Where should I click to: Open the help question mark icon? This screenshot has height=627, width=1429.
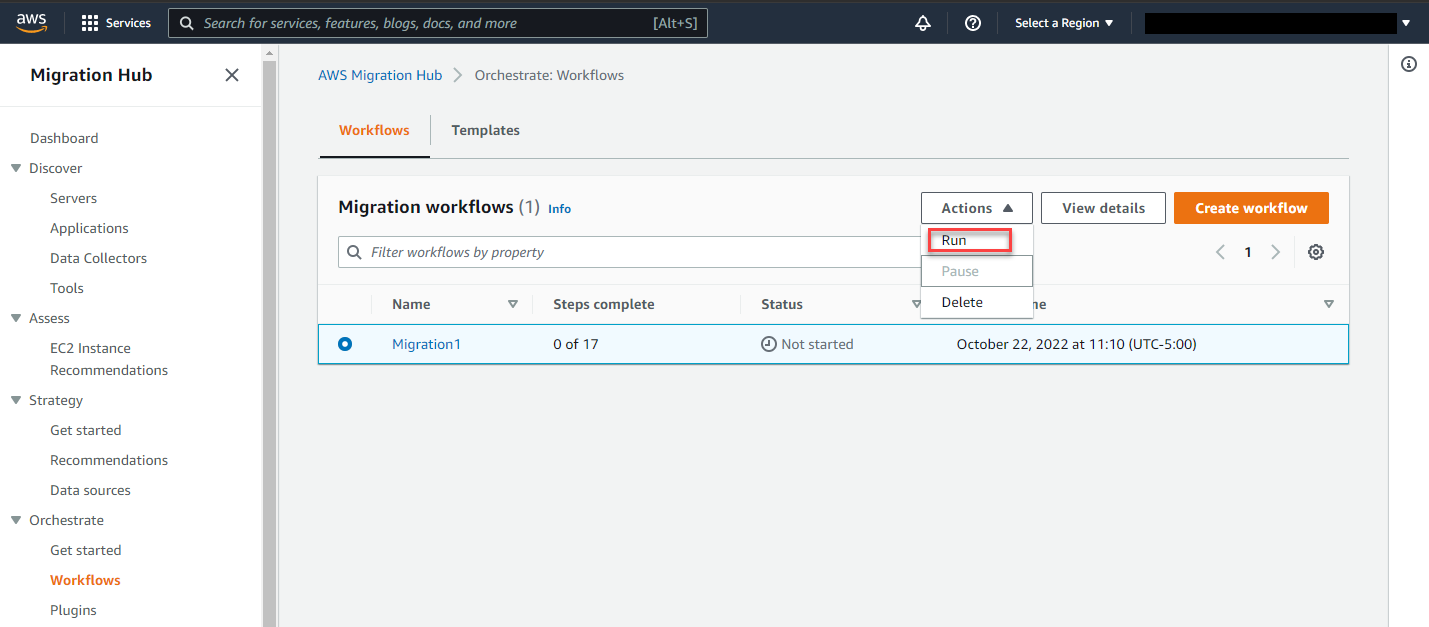973,23
